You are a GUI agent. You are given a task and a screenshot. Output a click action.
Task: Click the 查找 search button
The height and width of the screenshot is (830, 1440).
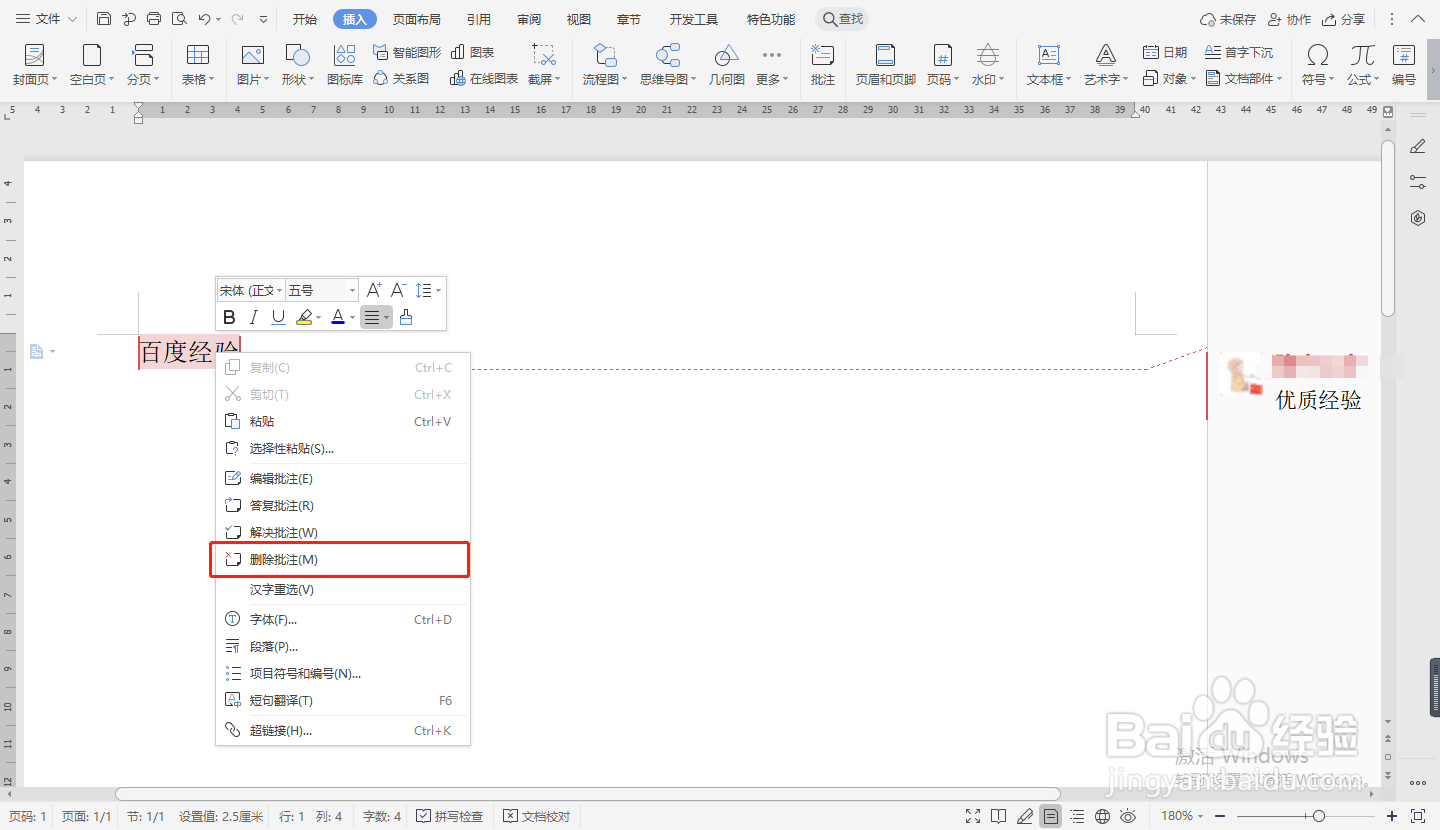tap(842, 19)
